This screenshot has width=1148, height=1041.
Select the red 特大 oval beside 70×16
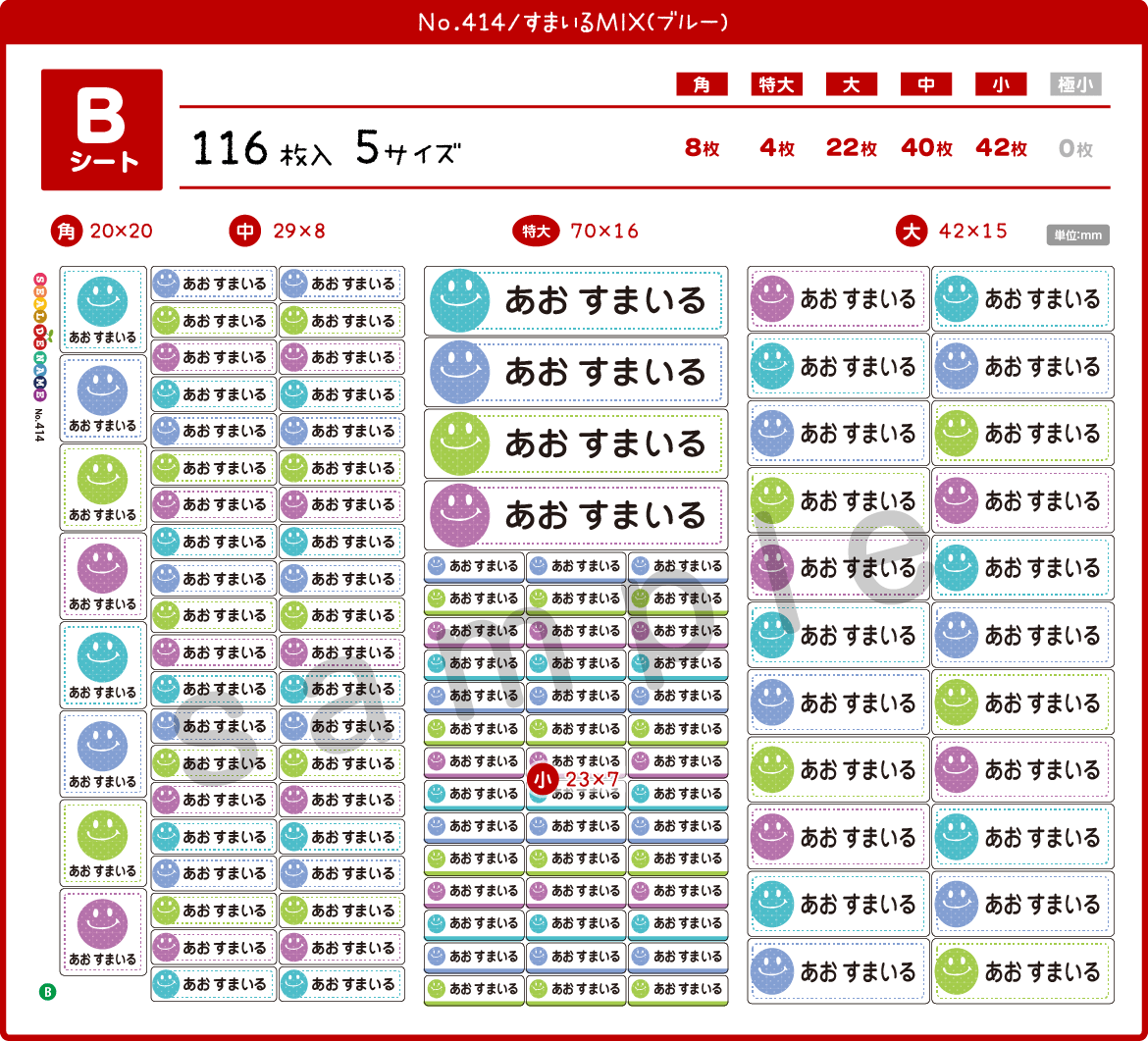click(x=536, y=232)
